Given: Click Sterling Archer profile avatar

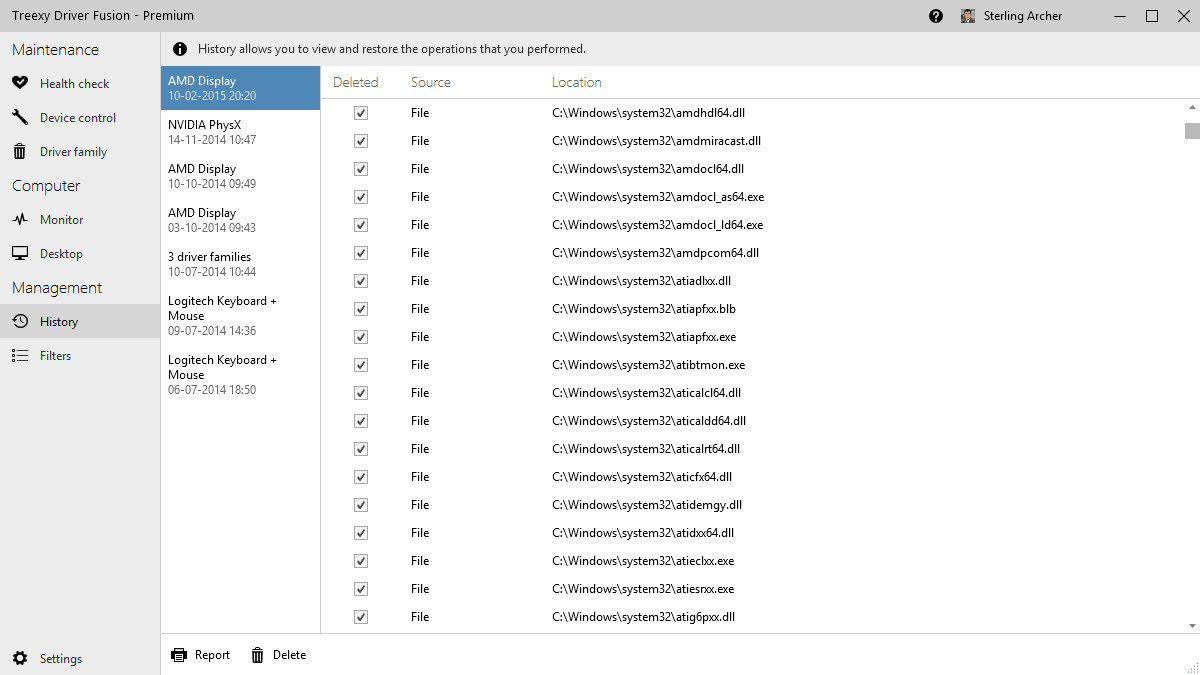Looking at the screenshot, I should pos(968,16).
